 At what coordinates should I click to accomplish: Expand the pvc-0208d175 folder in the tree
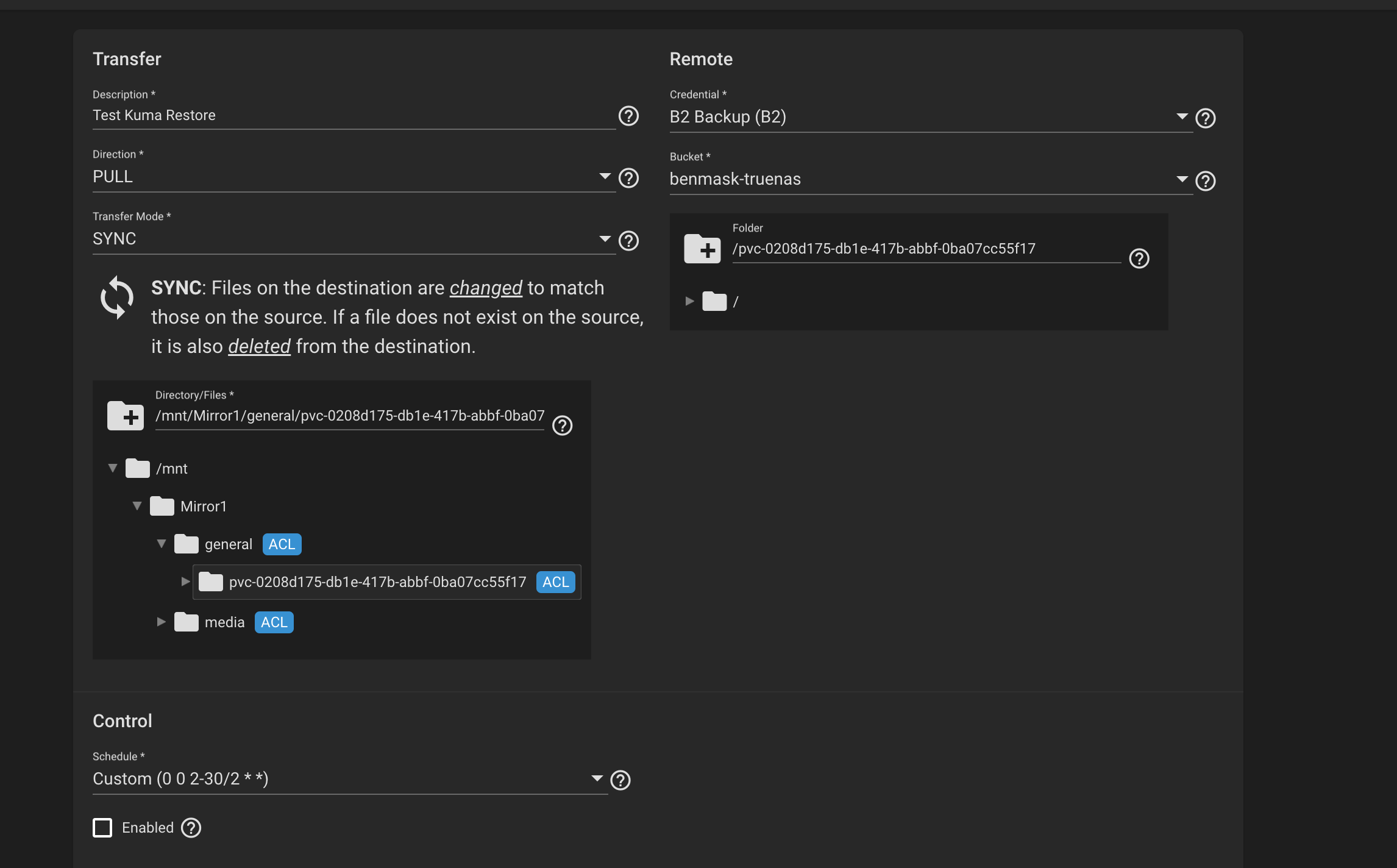click(x=185, y=582)
